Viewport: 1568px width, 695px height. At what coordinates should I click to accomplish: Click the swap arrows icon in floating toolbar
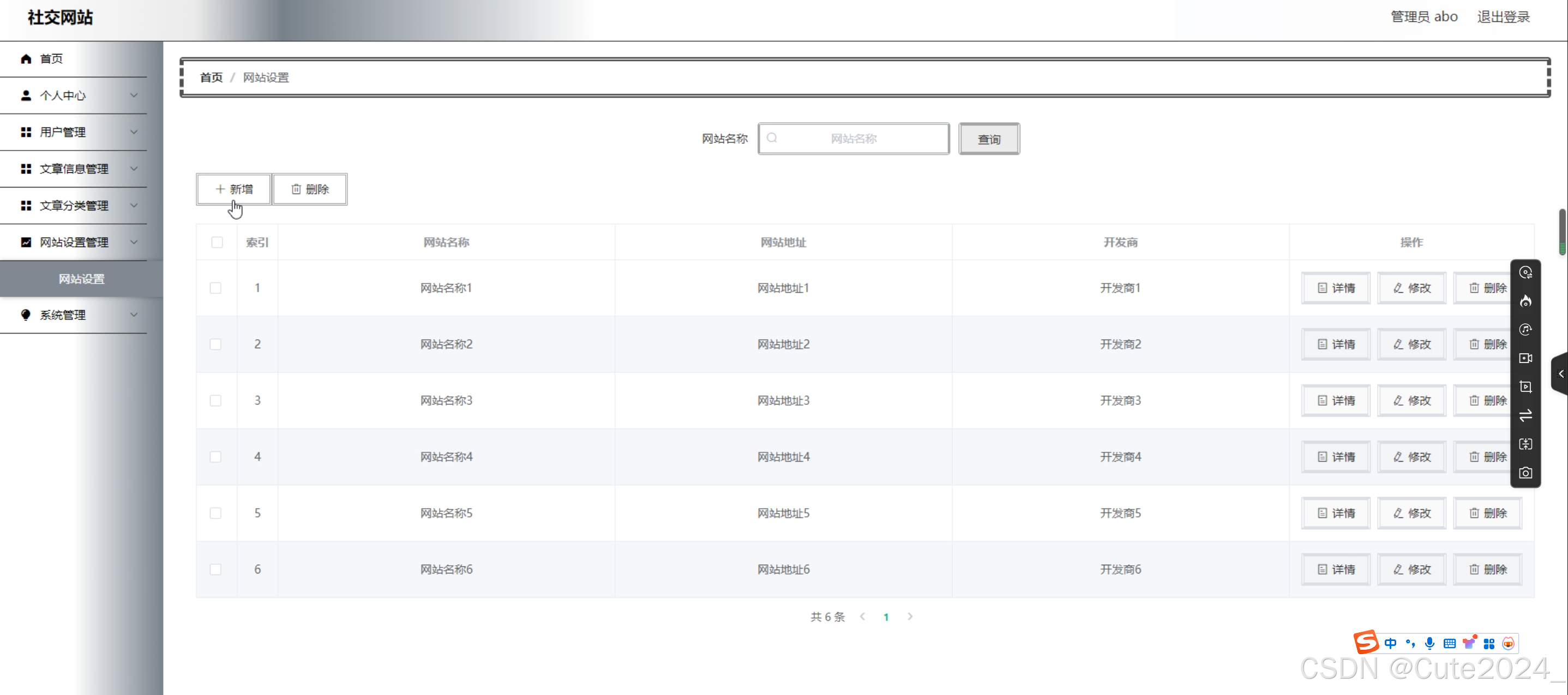coord(1525,416)
